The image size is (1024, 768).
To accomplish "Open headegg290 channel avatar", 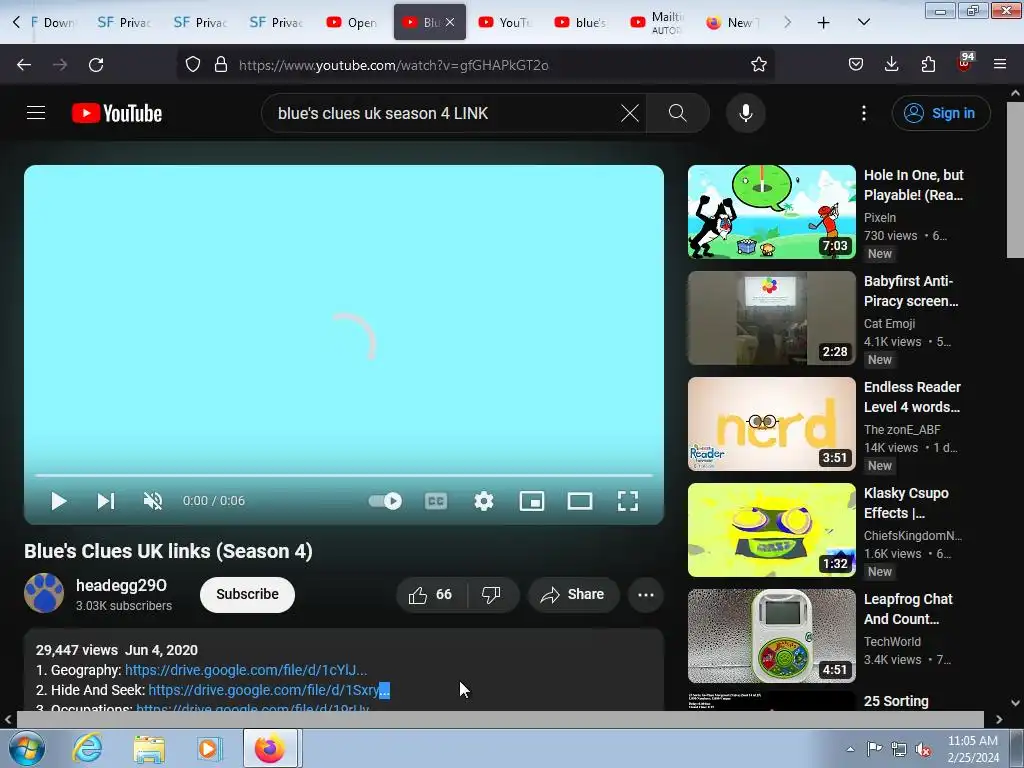I will pyautogui.click(x=44, y=593).
